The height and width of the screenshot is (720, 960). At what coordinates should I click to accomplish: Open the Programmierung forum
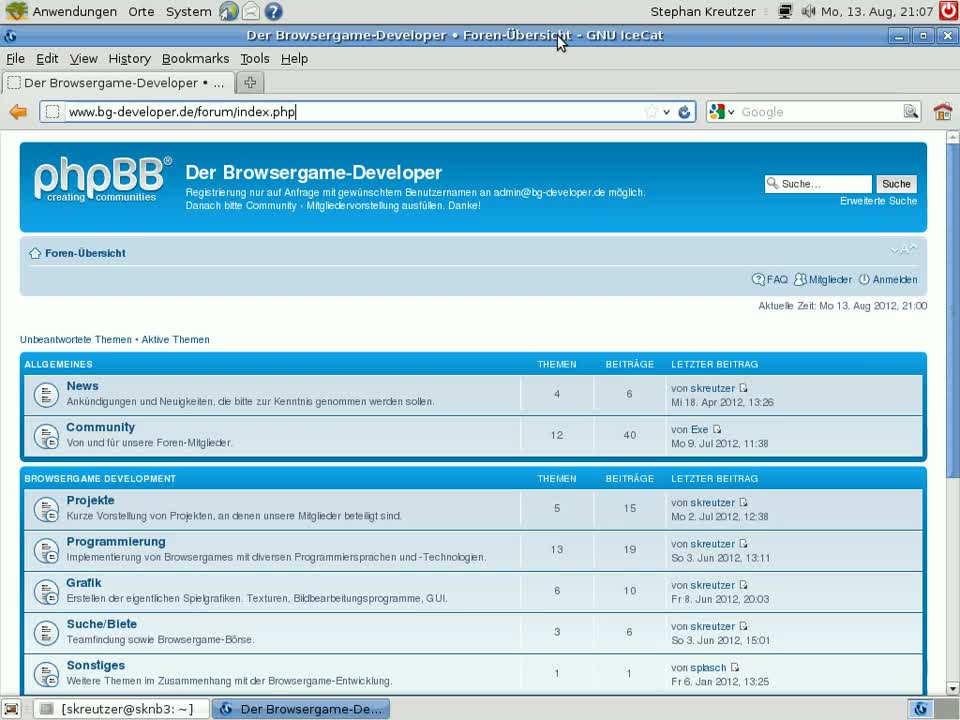point(116,541)
